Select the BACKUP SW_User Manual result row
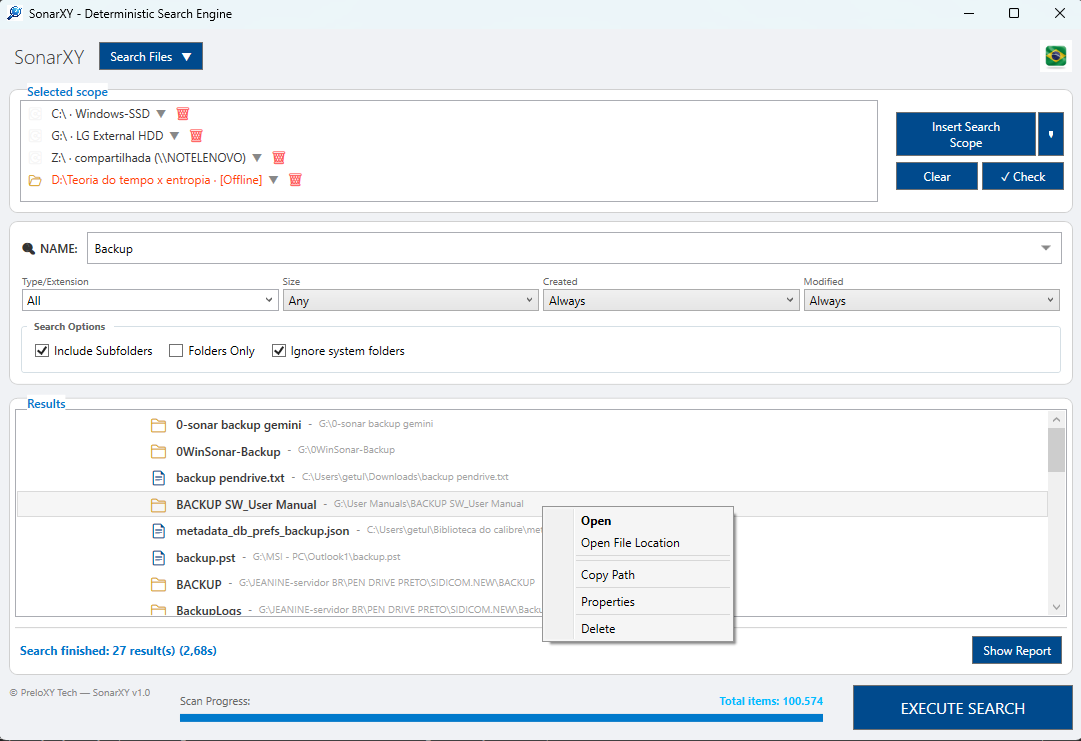The width and height of the screenshot is (1081, 741). coord(532,505)
